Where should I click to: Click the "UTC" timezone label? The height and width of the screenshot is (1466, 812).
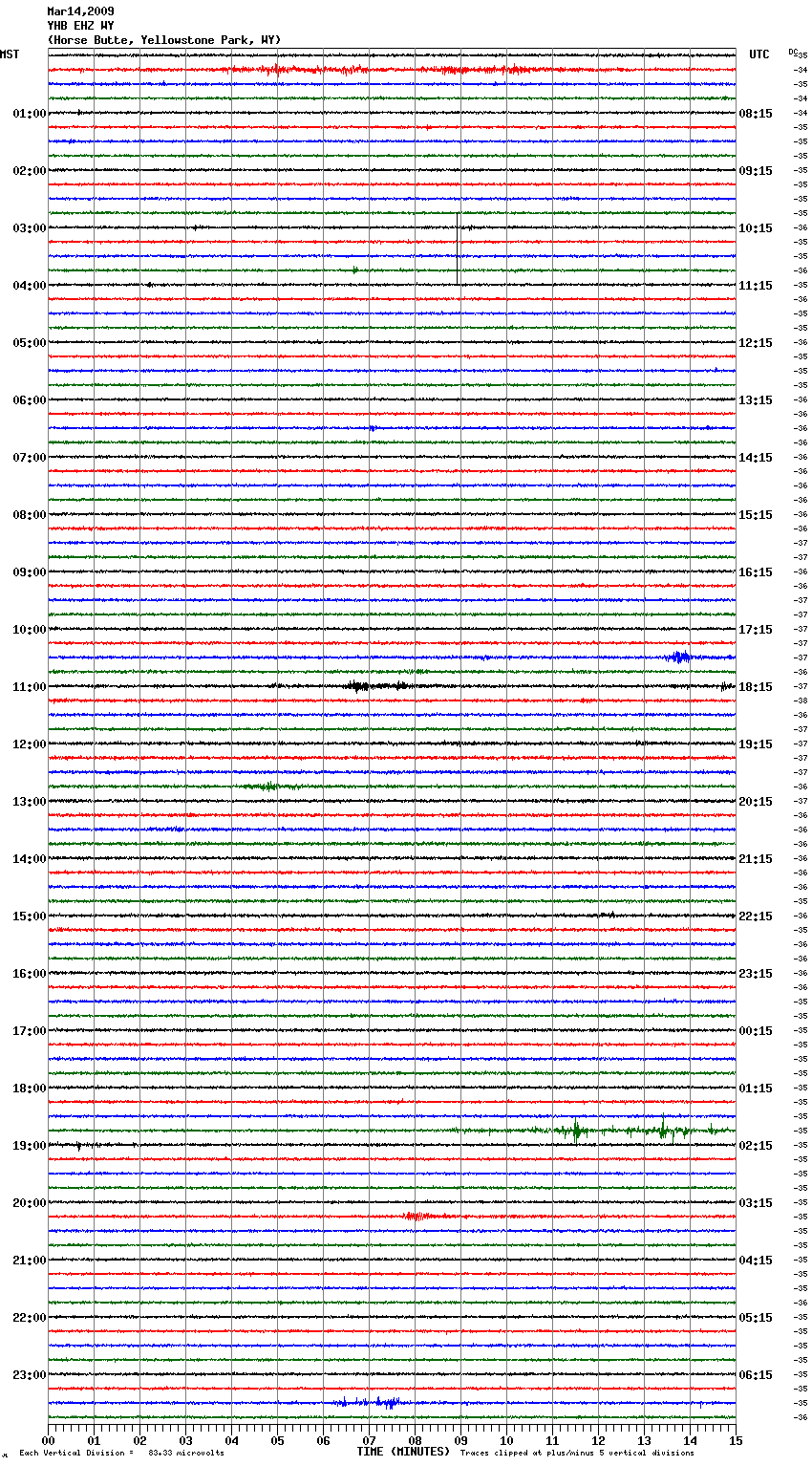759,54
